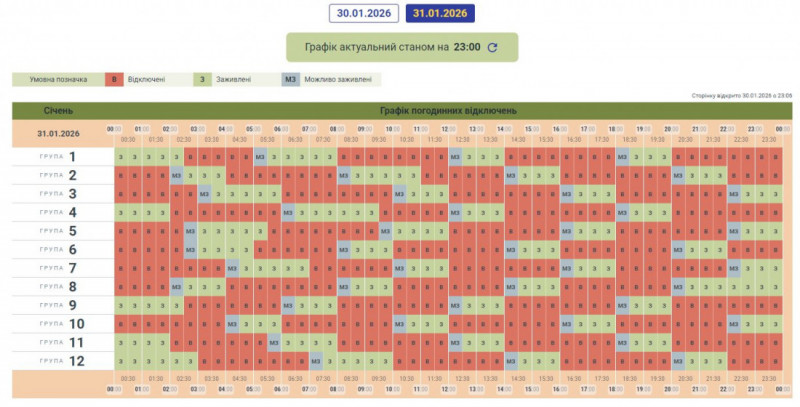Screen dimensions: 800x407
Task: Click the green 'З' legend swatch
Action: pos(203,78)
